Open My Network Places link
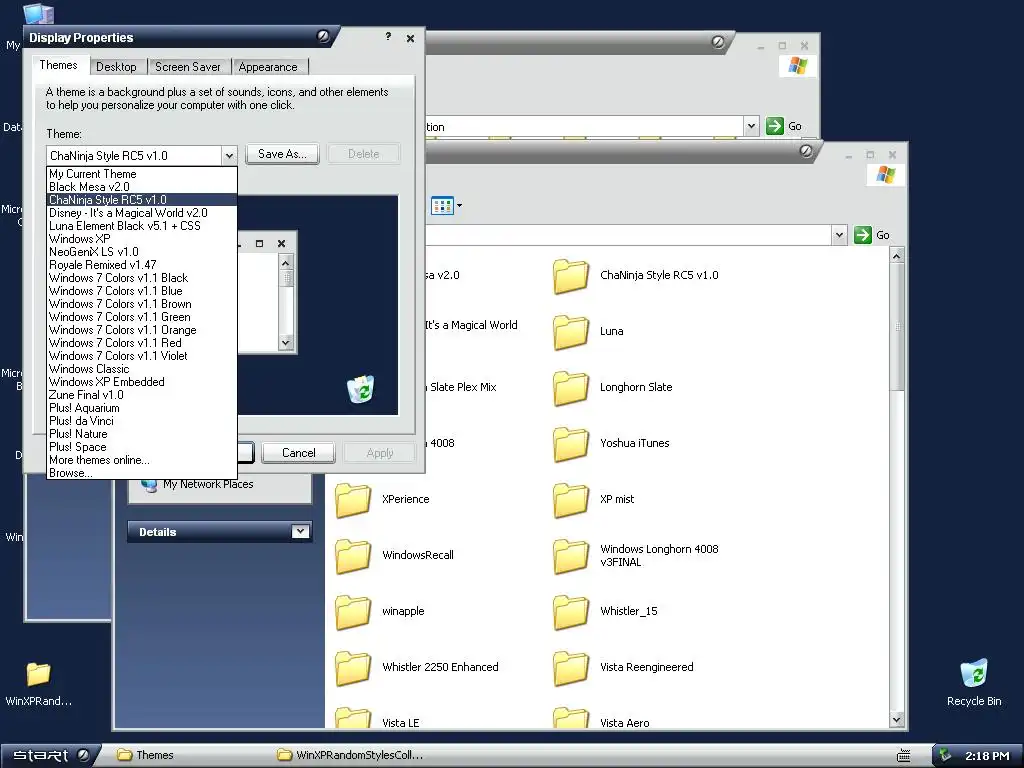The width and height of the screenshot is (1024, 768). point(208,484)
